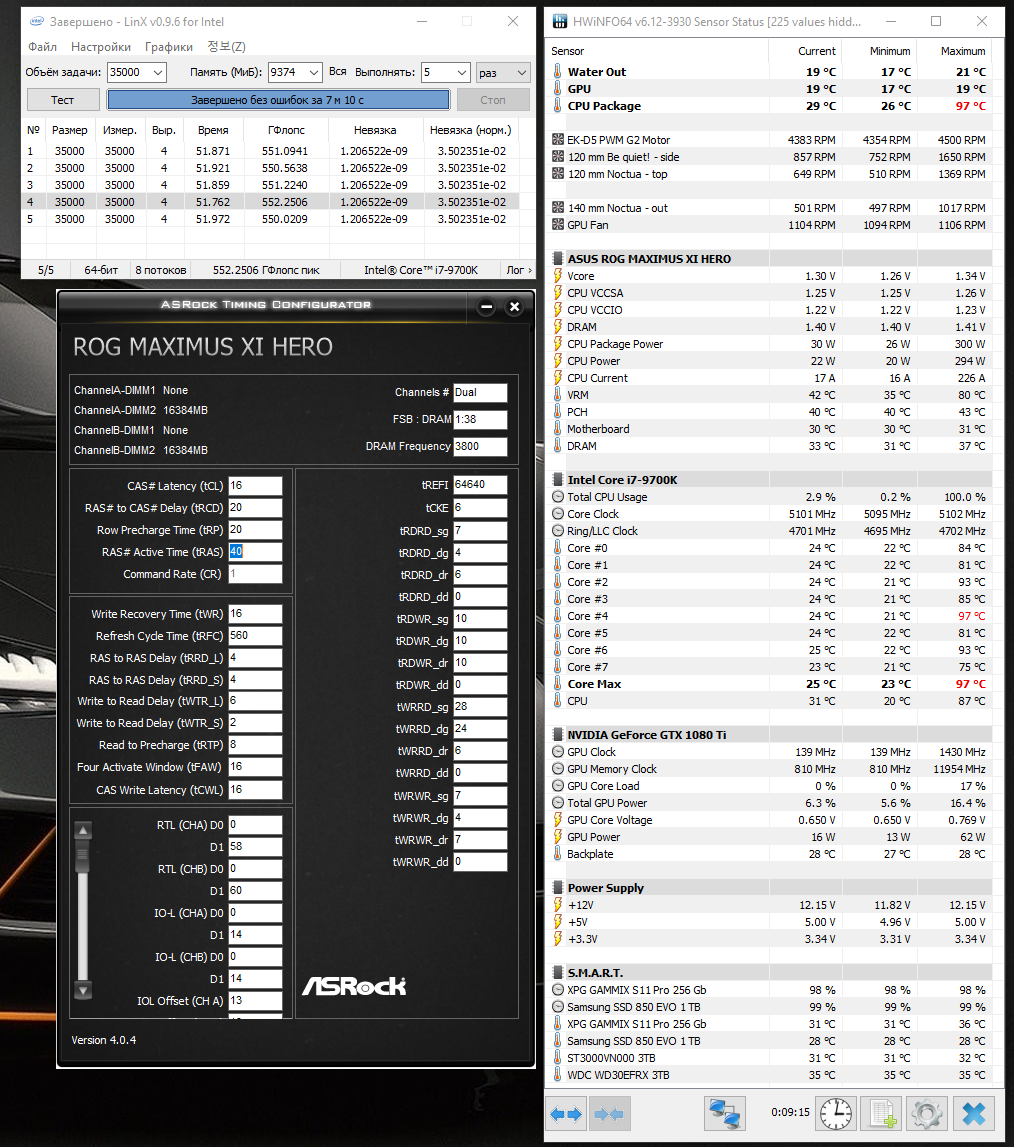Open LinX memory MiB dropdown 9374
1014x1147 pixels.
click(313, 72)
